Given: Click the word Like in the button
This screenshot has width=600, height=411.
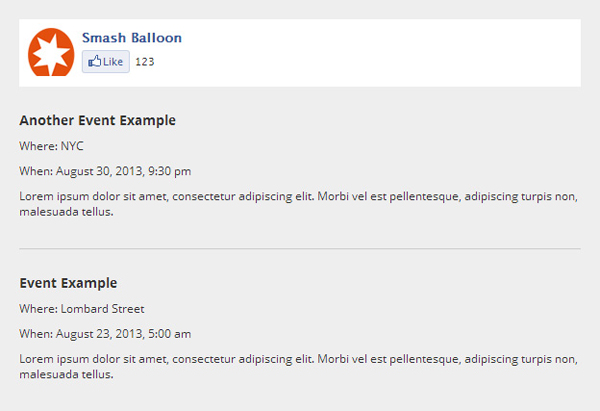Looking at the screenshot, I should [113, 62].
